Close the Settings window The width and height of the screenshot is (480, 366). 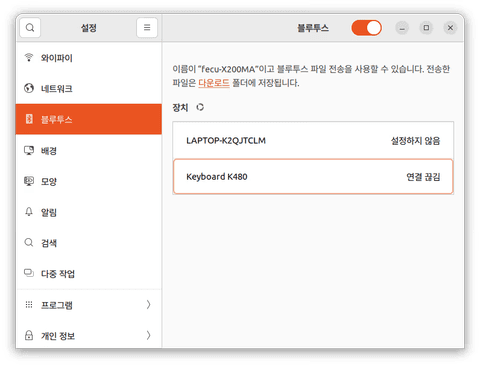tap(450, 28)
